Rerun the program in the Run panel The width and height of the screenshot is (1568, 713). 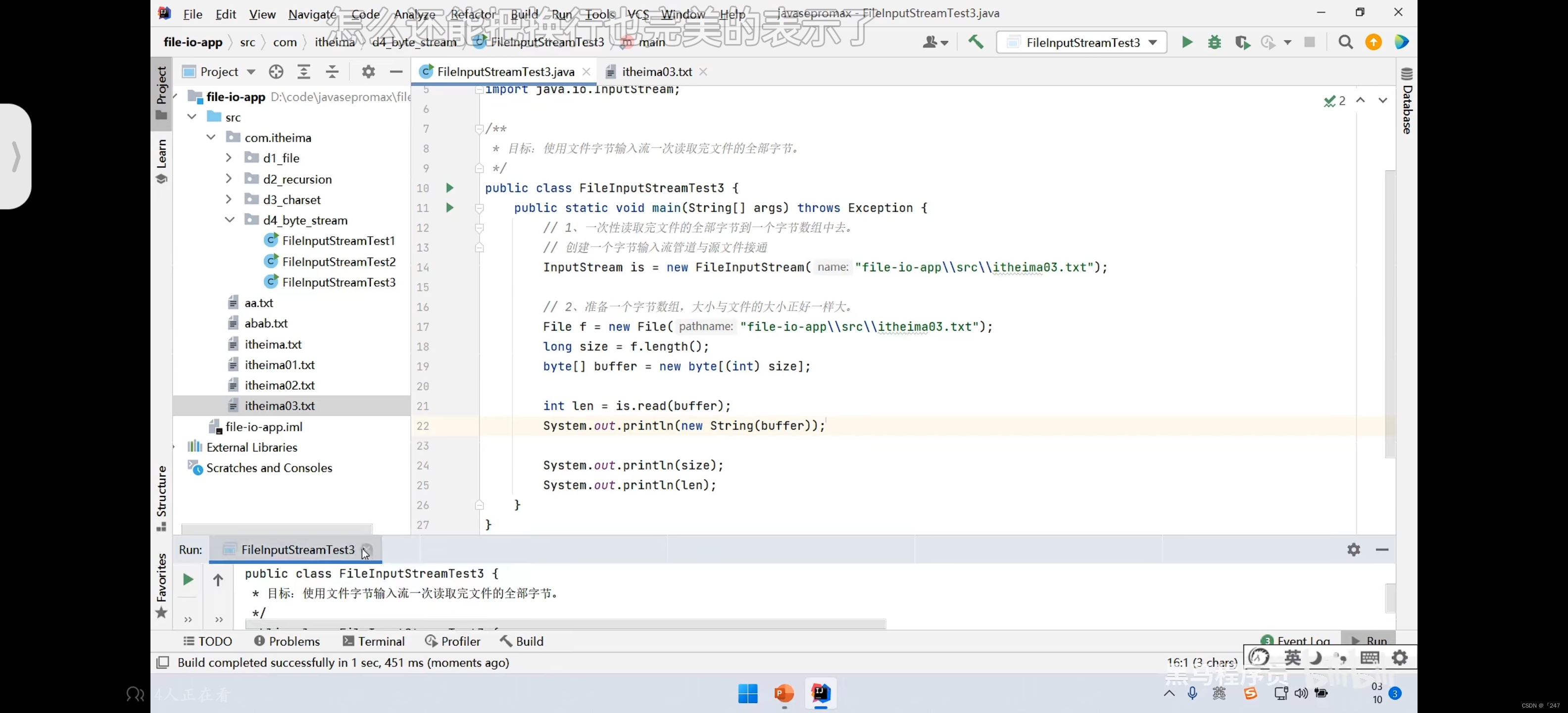[188, 579]
